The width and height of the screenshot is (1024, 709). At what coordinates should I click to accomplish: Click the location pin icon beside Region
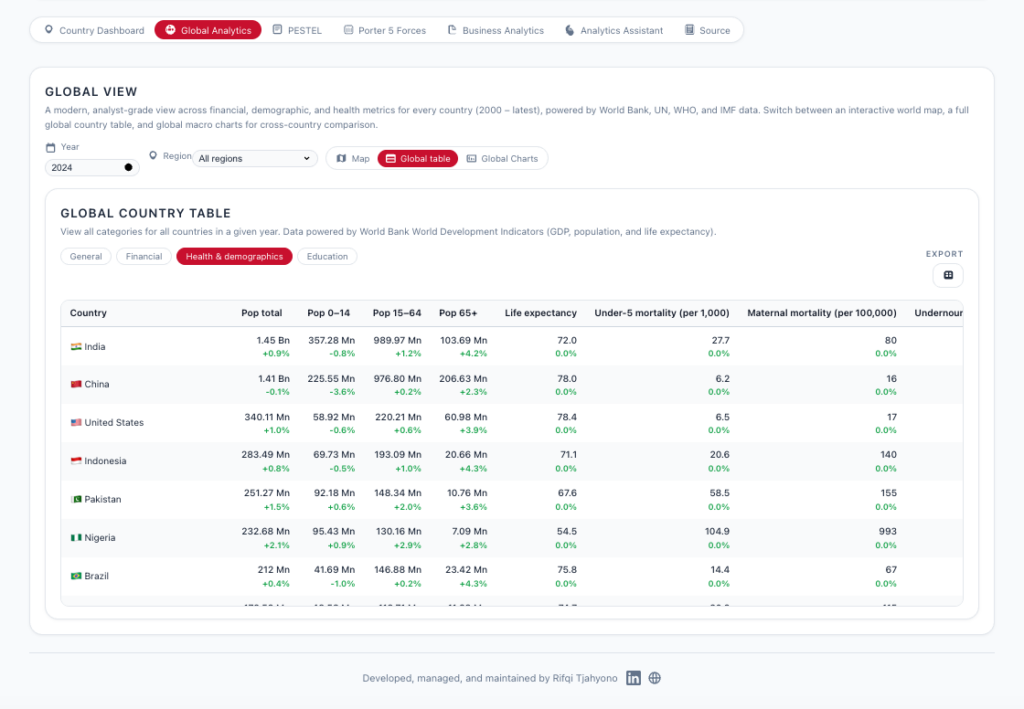(x=153, y=156)
